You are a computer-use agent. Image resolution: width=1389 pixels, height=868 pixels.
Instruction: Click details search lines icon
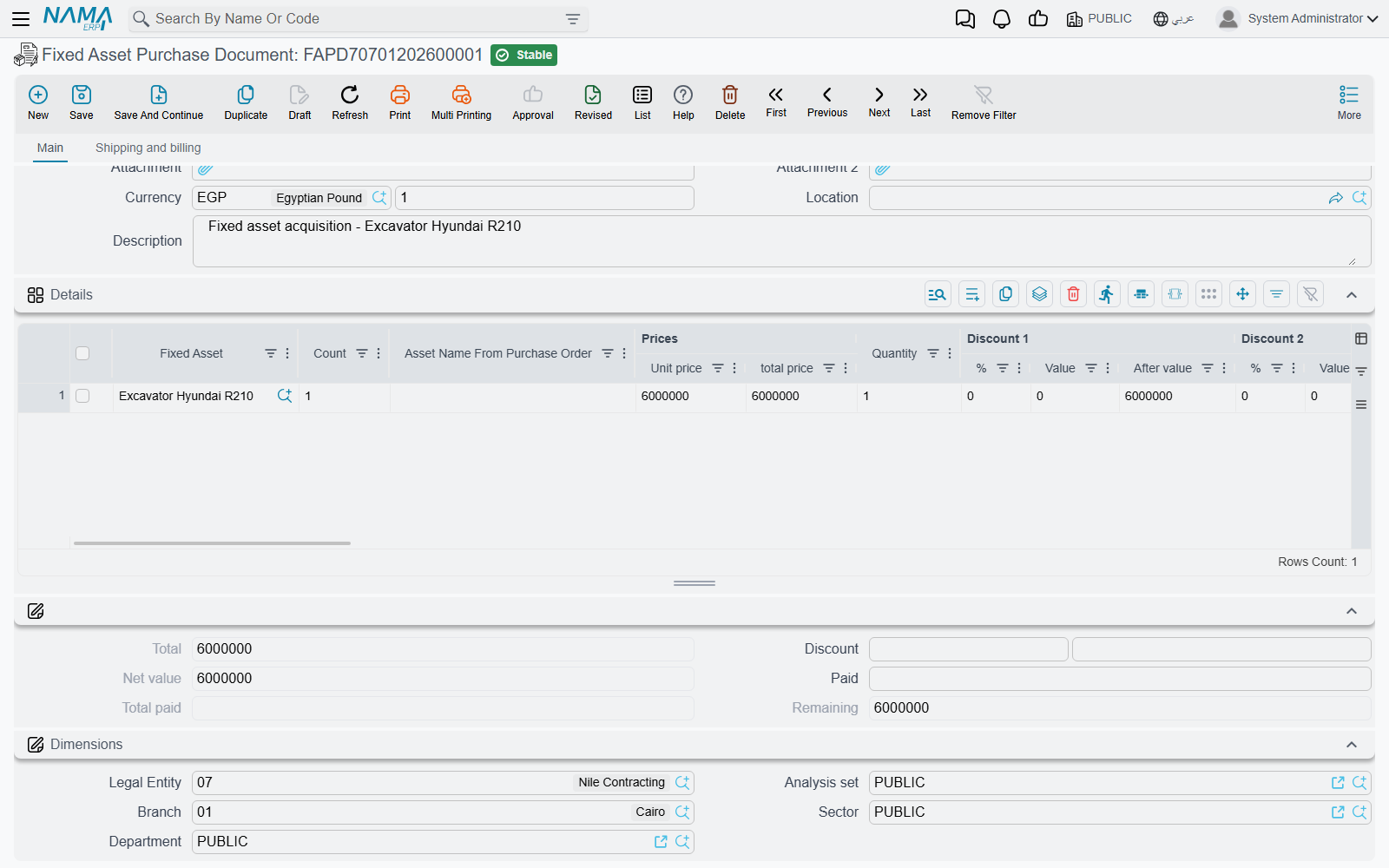click(x=938, y=294)
